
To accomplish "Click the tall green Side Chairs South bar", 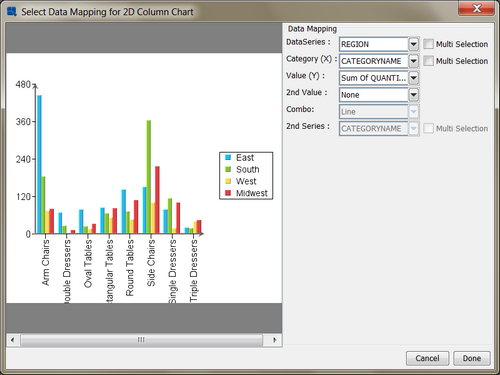I will click(x=149, y=177).
